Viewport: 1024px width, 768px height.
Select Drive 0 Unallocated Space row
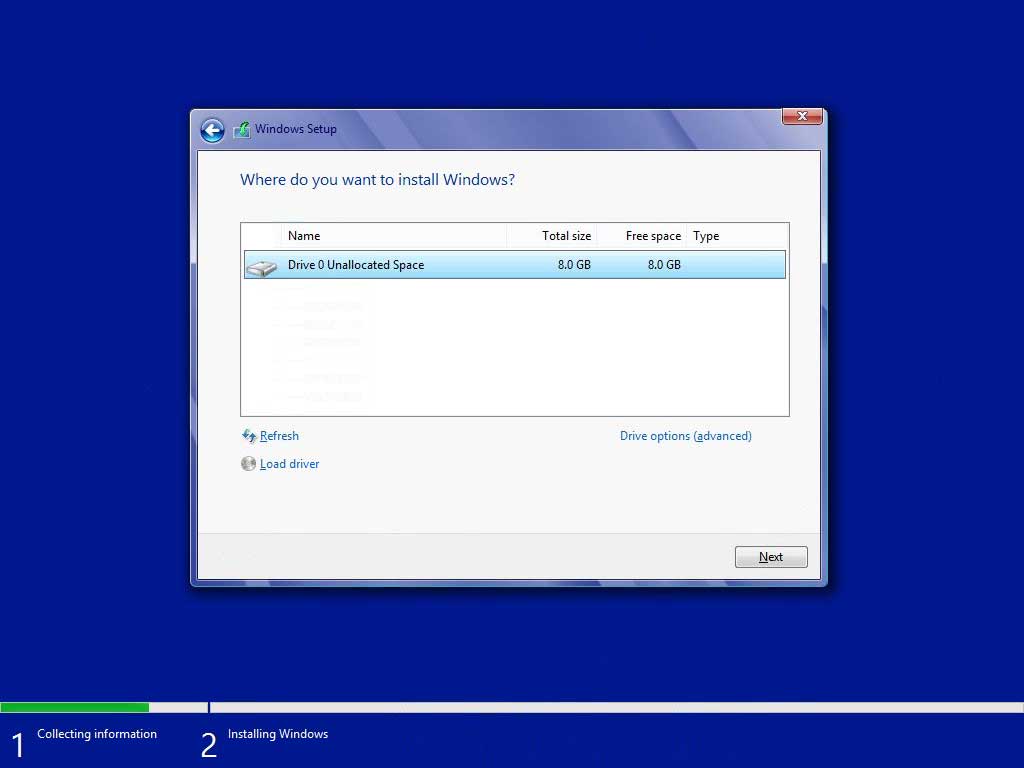pyautogui.click(x=515, y=264)
